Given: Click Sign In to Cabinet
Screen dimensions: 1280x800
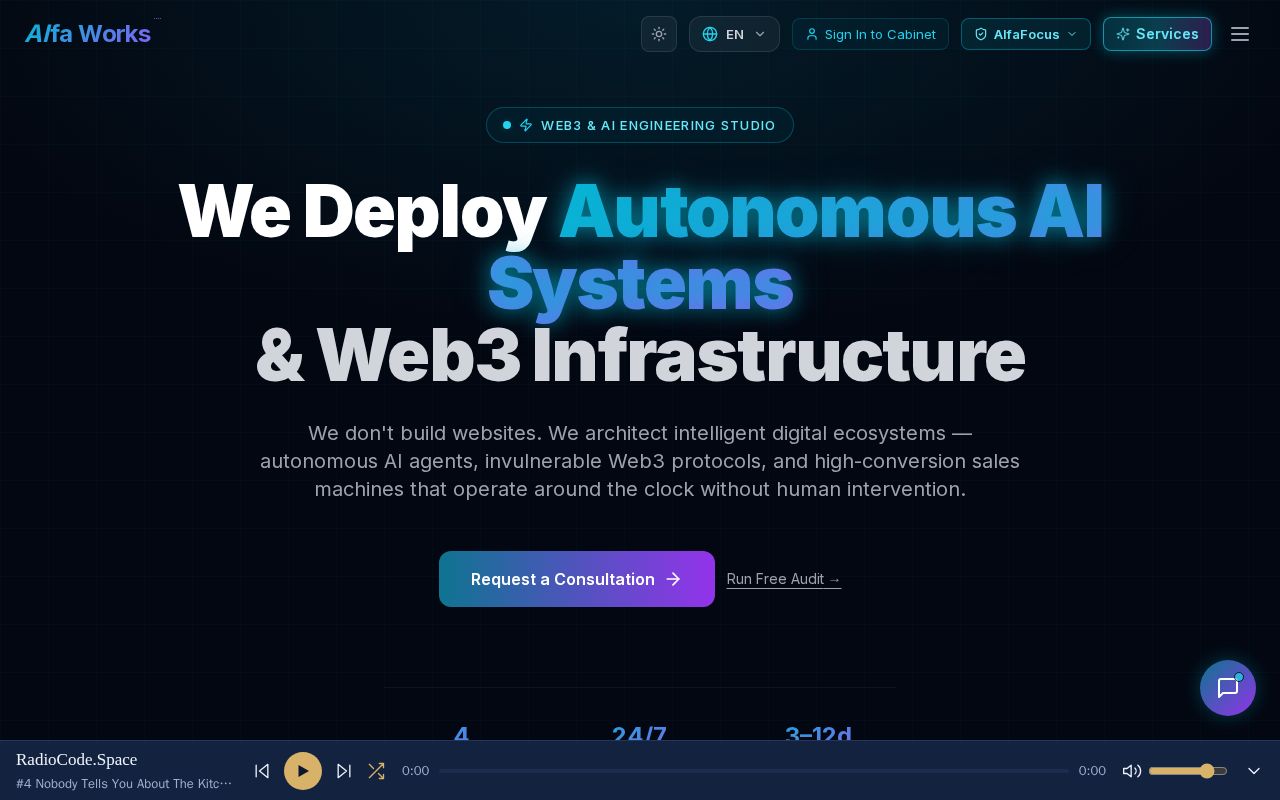Looking at the screenshot, I should click(x=870, y=34).
